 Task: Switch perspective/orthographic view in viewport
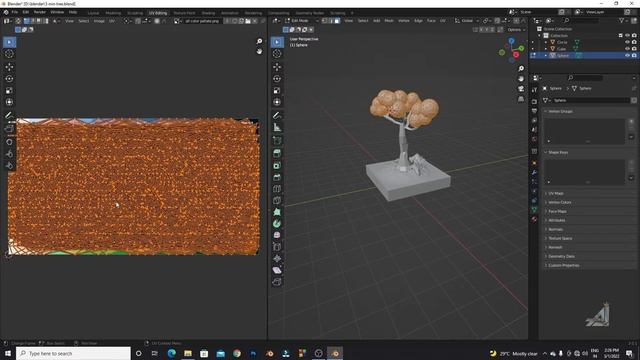[x=521, y=99]
